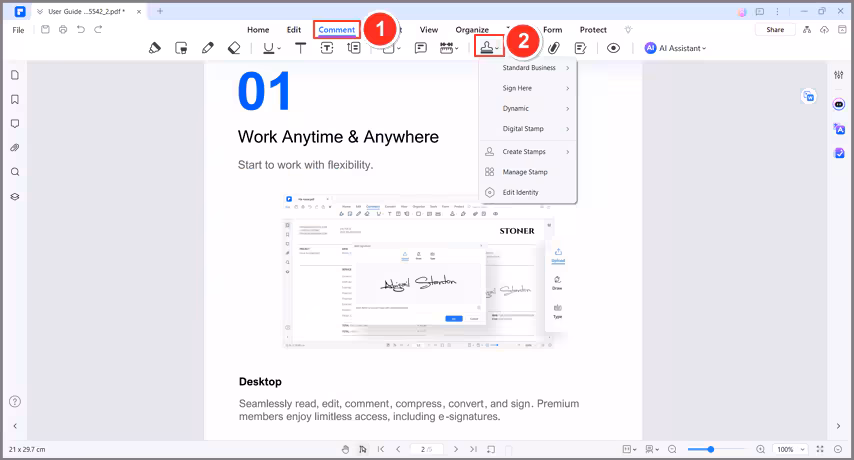Screen dimensions: 854x460
Task: Select the Attachment paperclip tool
Action: pos(554,48)
